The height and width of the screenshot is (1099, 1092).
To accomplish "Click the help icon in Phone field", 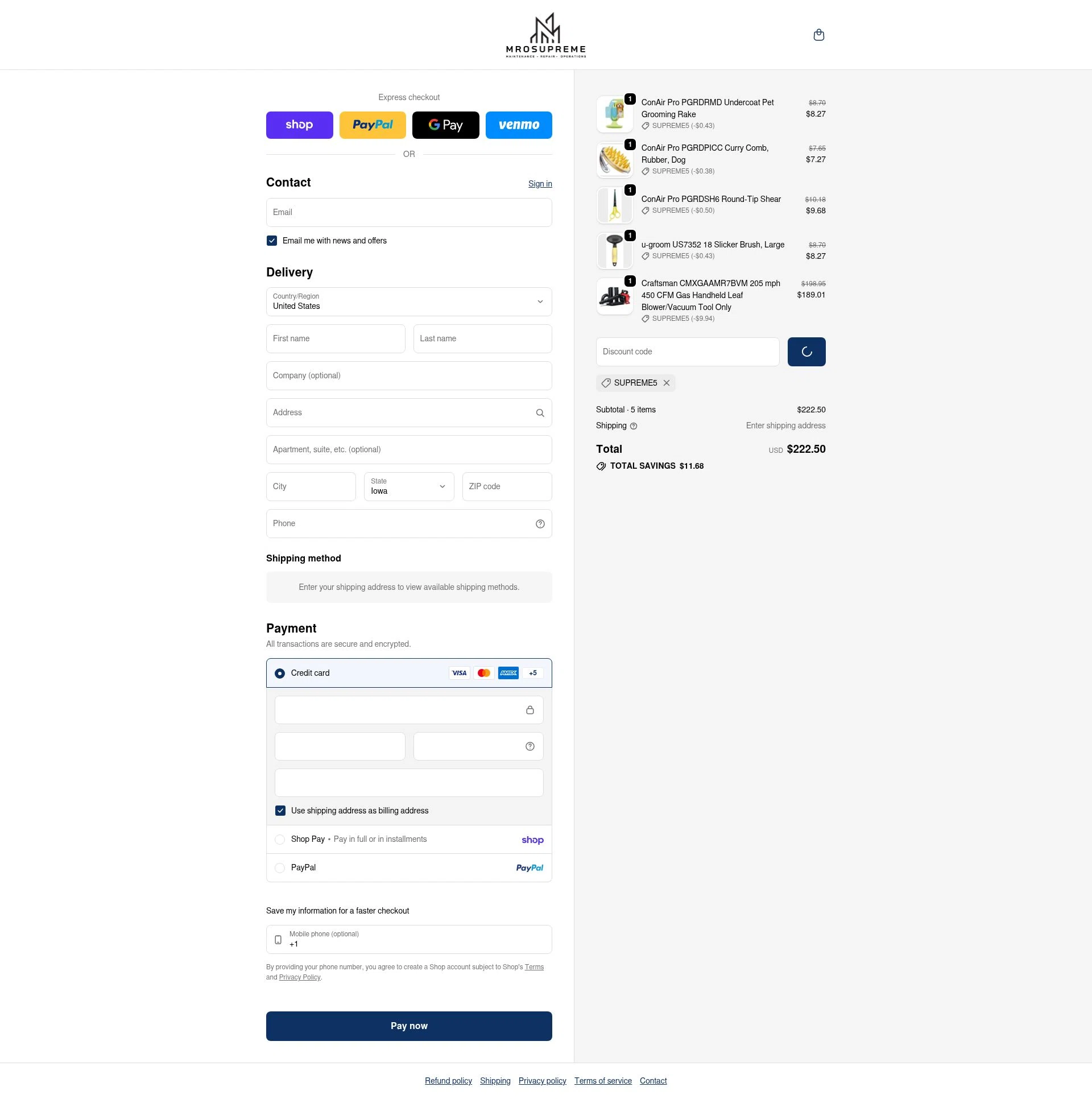I will coord(540,524).
